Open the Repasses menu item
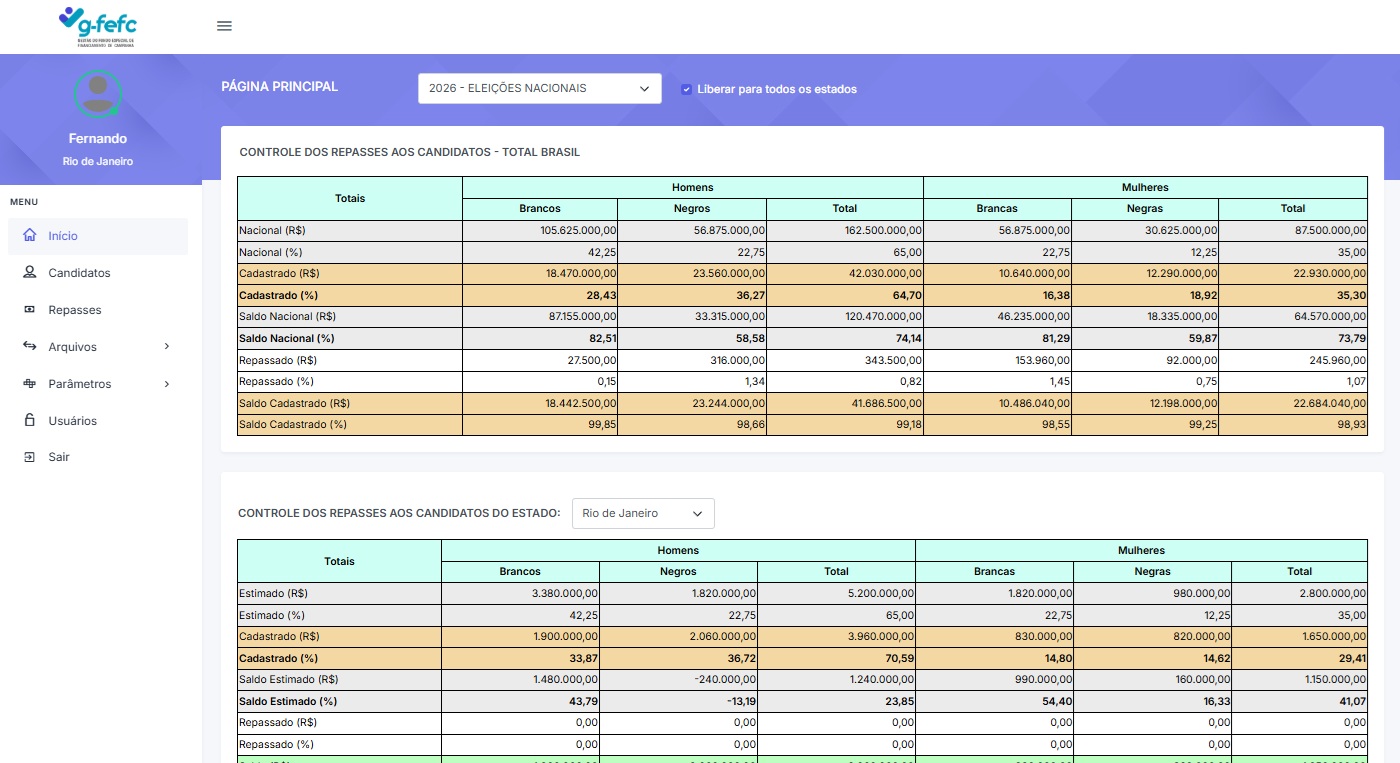The image size is (1400, 763). click(75, 310)
